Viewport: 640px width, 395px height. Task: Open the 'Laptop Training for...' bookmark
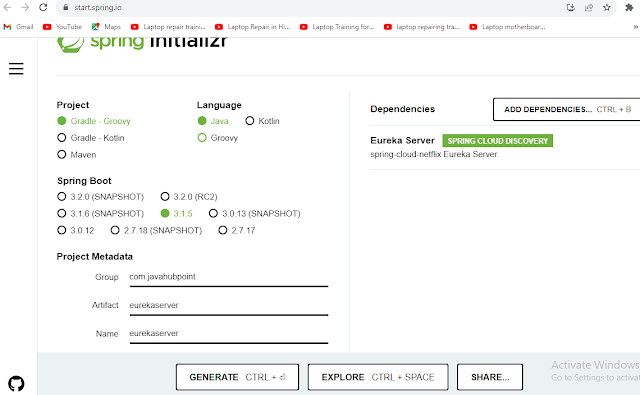(x=337, y=27)
